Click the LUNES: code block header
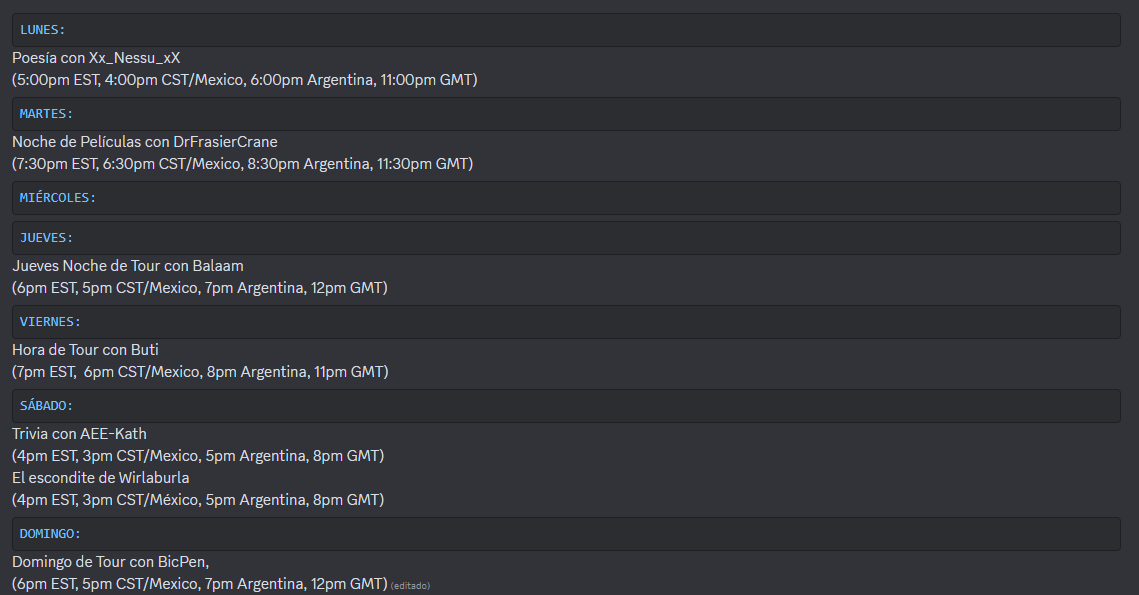 tap(566, 30)
